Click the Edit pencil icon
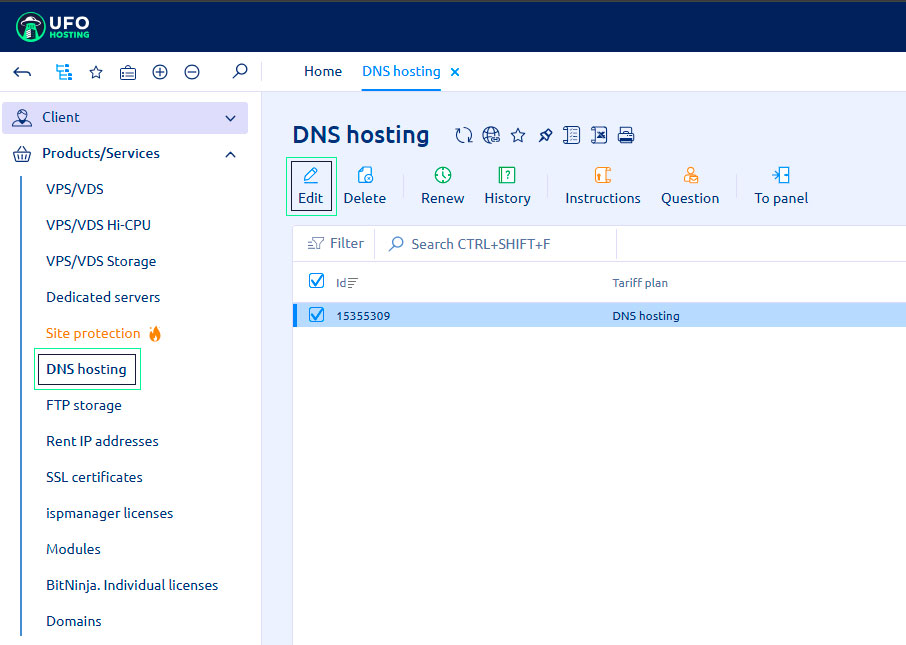906x645 pixels. tap(311, 176)
